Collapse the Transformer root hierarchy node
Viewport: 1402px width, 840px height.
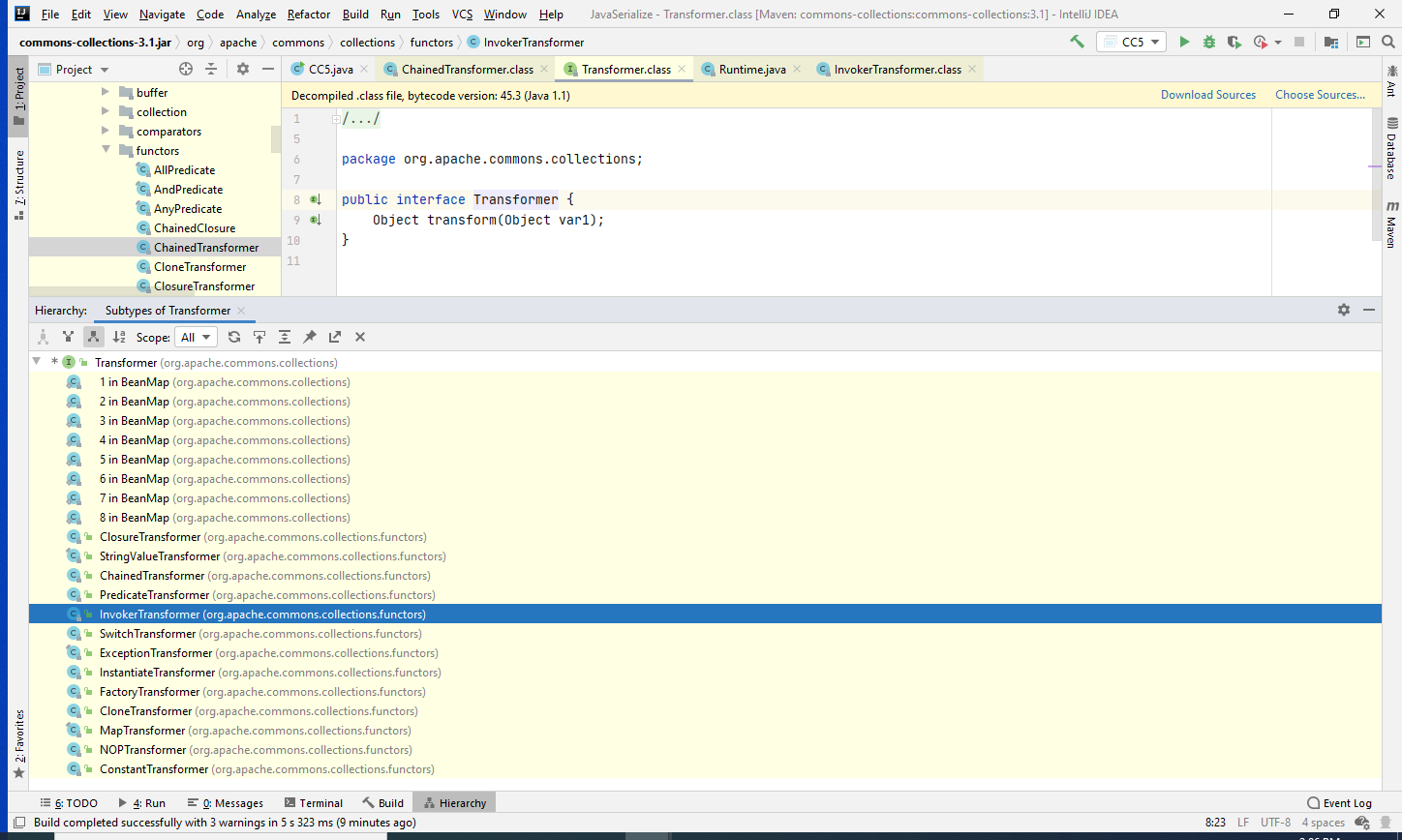(x=37, y=362)
